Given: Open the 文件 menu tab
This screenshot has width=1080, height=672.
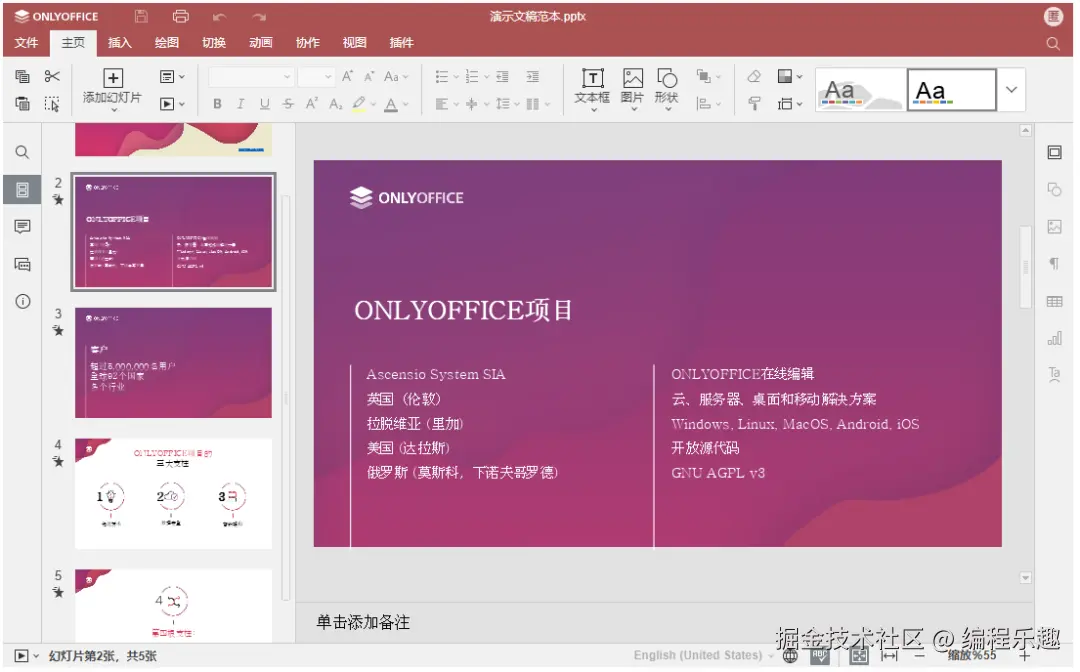Looking at the screenshot, I should click(26, 43).
